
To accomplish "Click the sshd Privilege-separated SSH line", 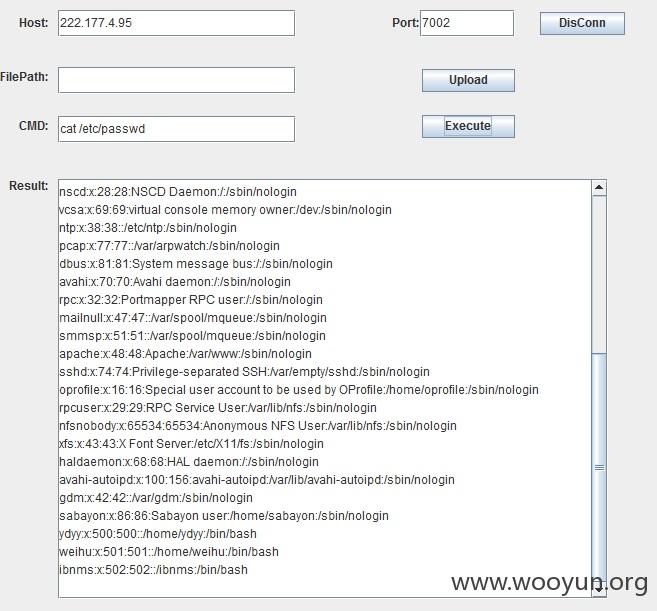I will (x=244, y=372).
